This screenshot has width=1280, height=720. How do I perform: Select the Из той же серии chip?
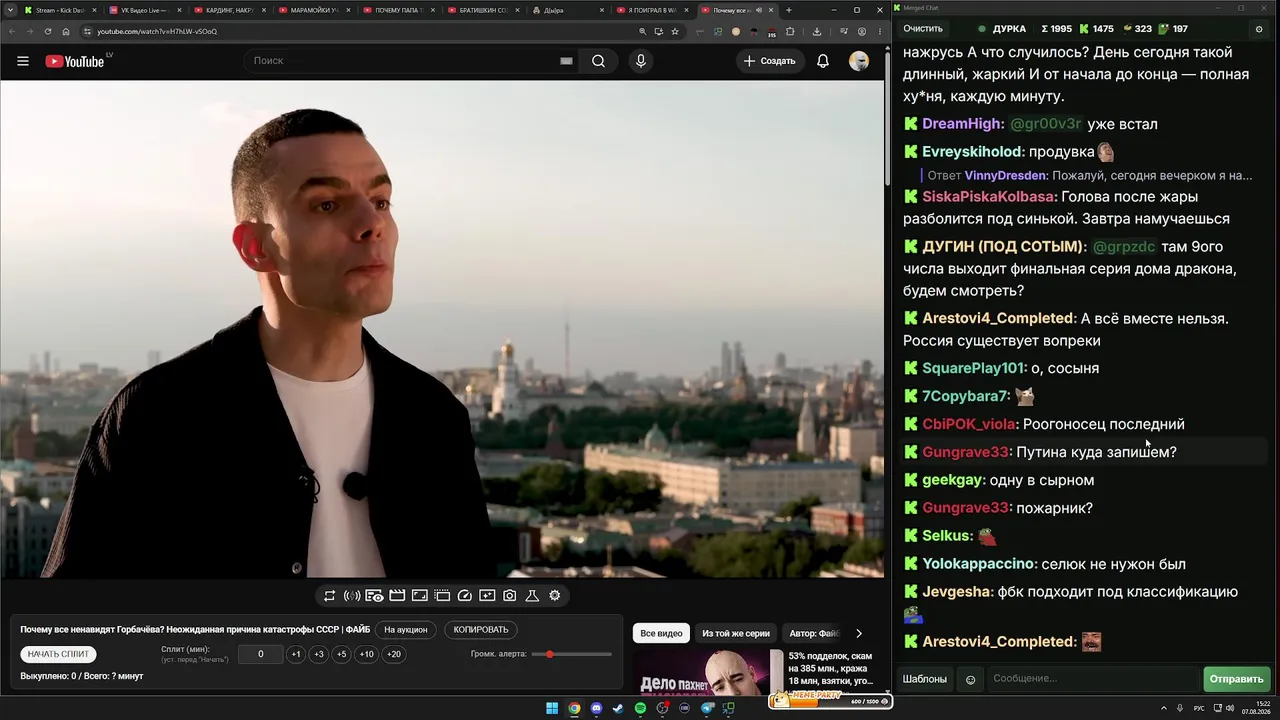pyautogui.click(x=736, y=633)
